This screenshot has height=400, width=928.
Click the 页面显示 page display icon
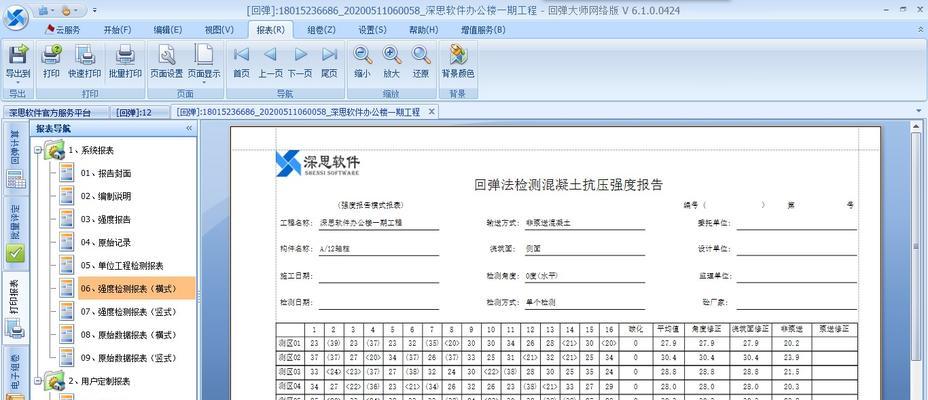tap(204, 54)
